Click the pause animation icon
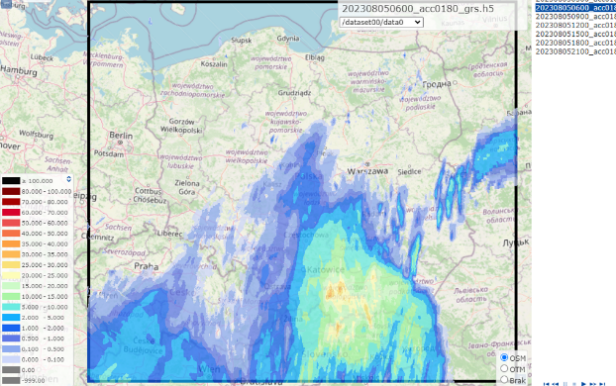This screenshot has width=616, height=386. click(x=565, y=384)
